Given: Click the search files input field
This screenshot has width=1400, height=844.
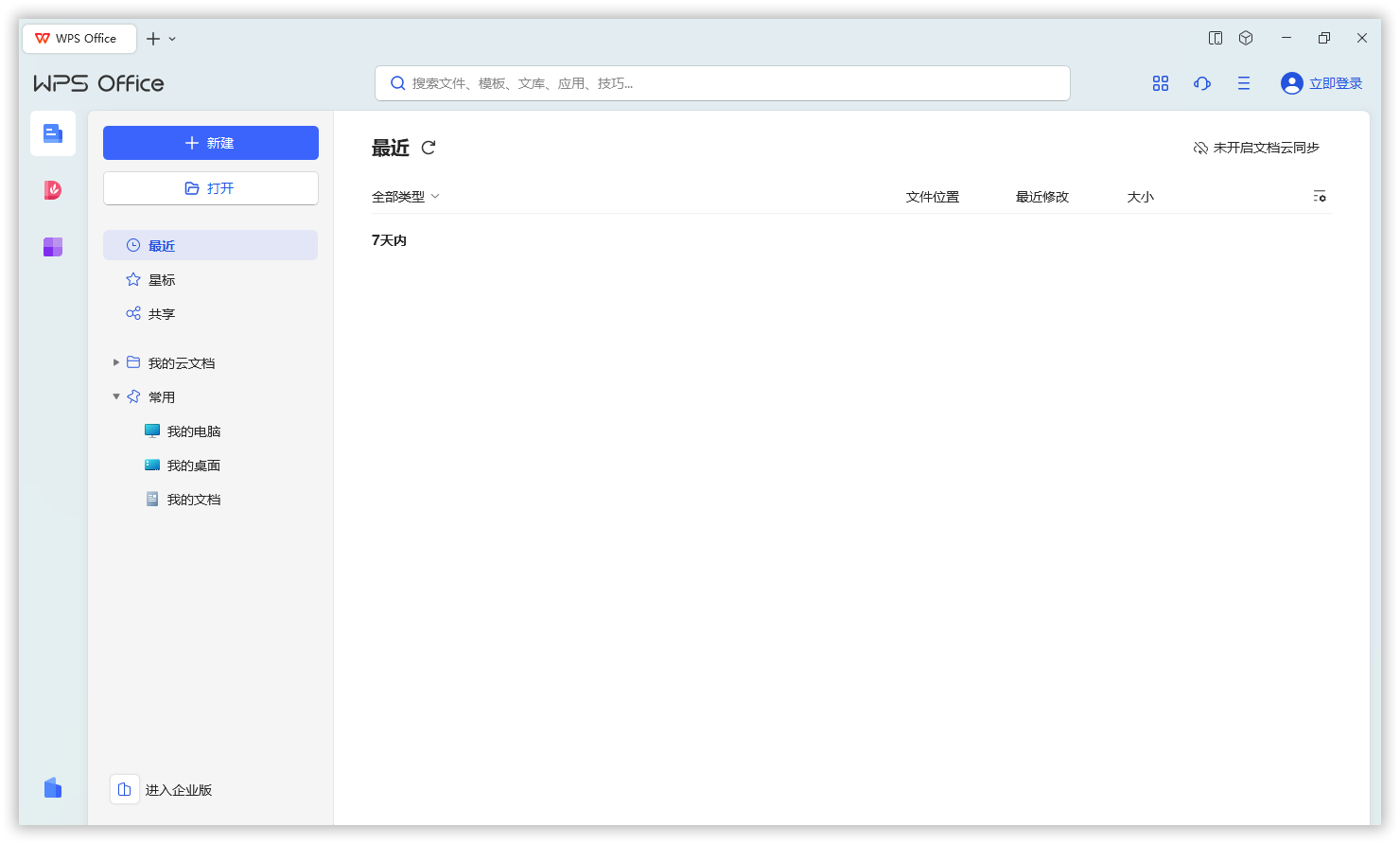Looking at the screenshot, I should [722, 83].
